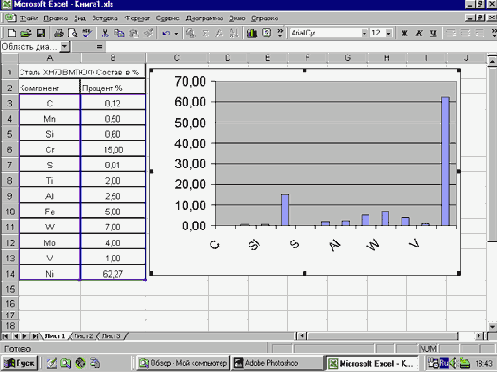Toggle left alignment in the formatting toolbar
This screenshot has width=497, height=372.
point(451,33)
